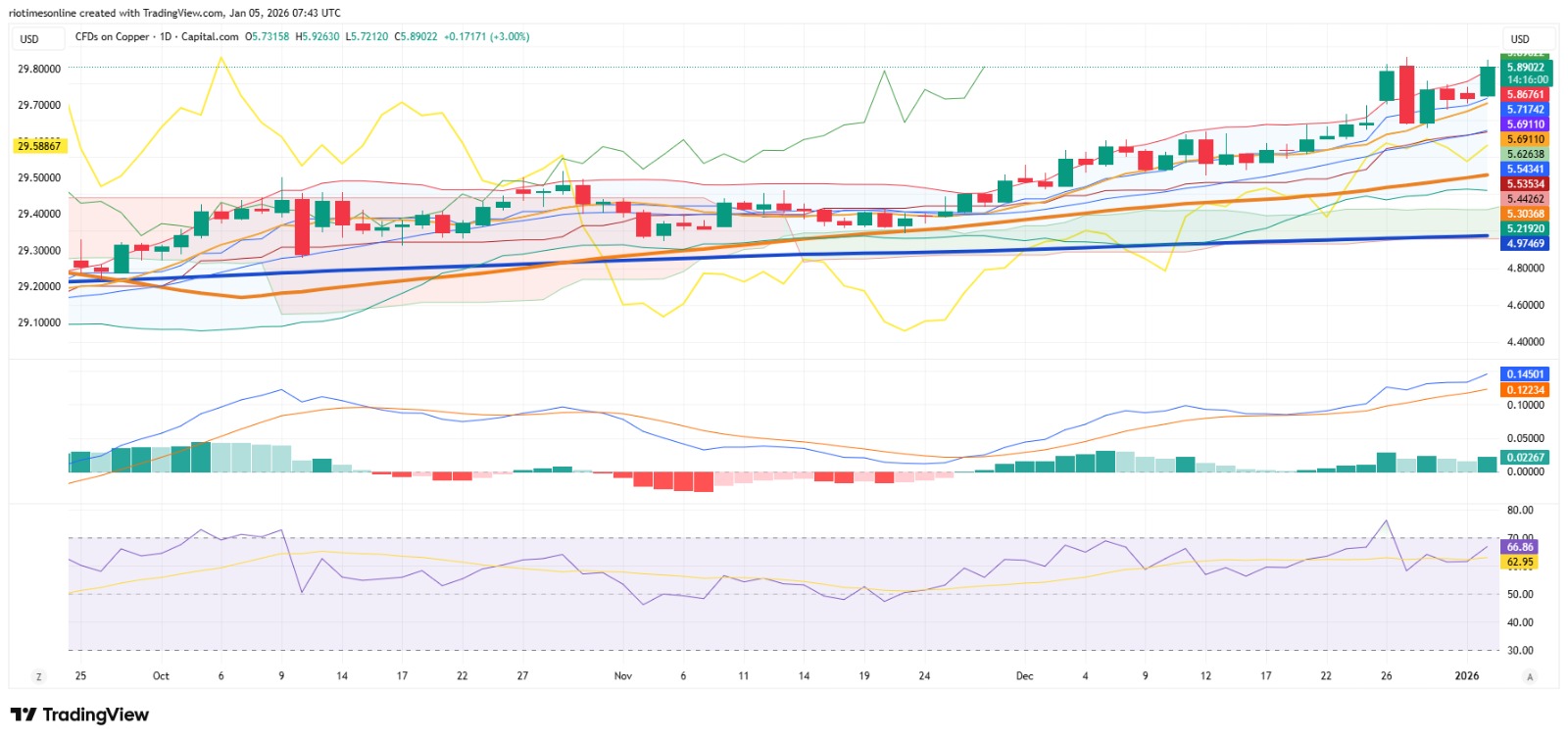Click the MACD value label 0.14501
Screen dimensions: 1568x741
coord(1526,374)
